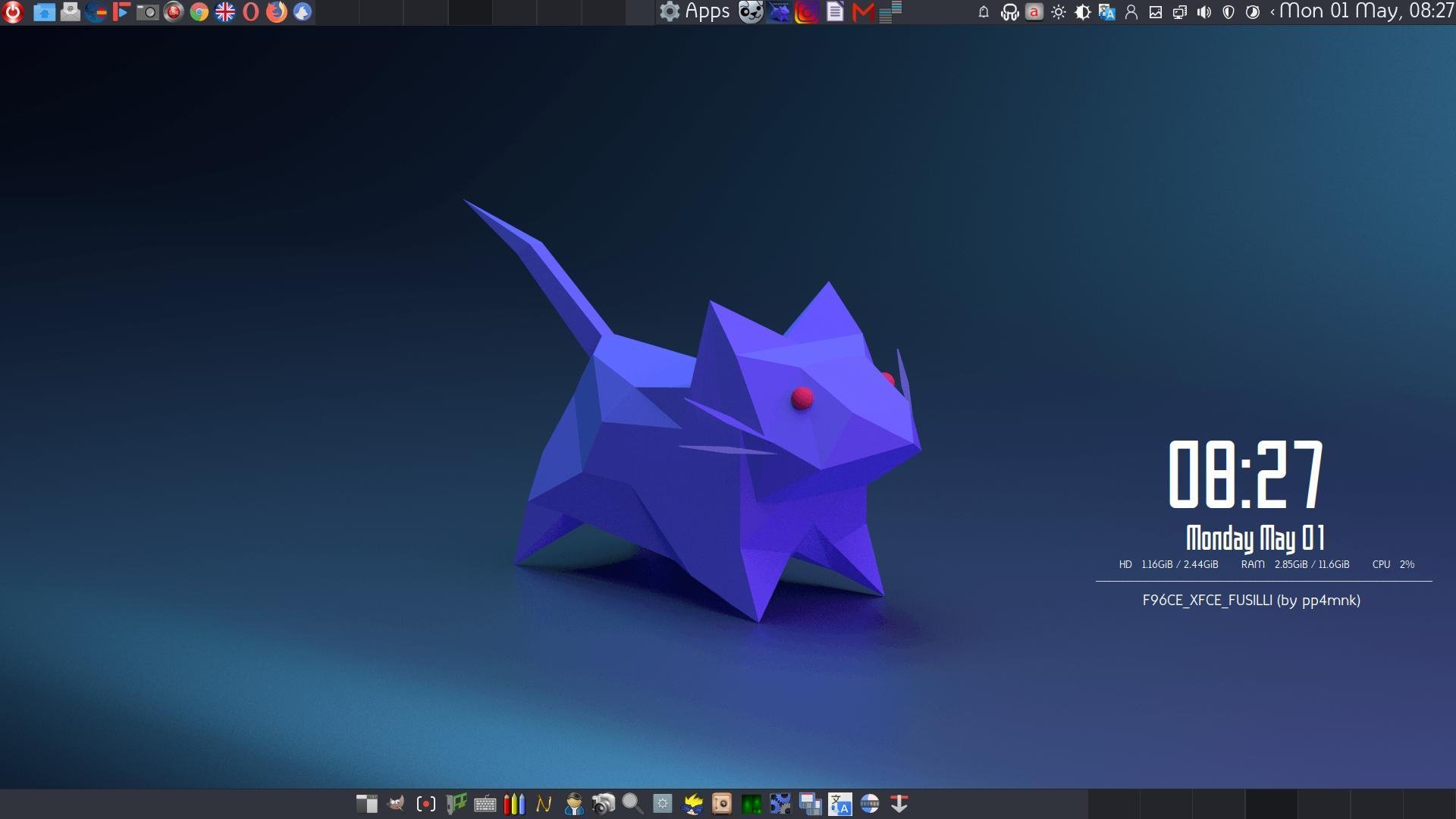Image resolution: width=1456 pixels, height=819 pixels.
Task: Launch the LibreOffice document shortcut
Action: 834,12
